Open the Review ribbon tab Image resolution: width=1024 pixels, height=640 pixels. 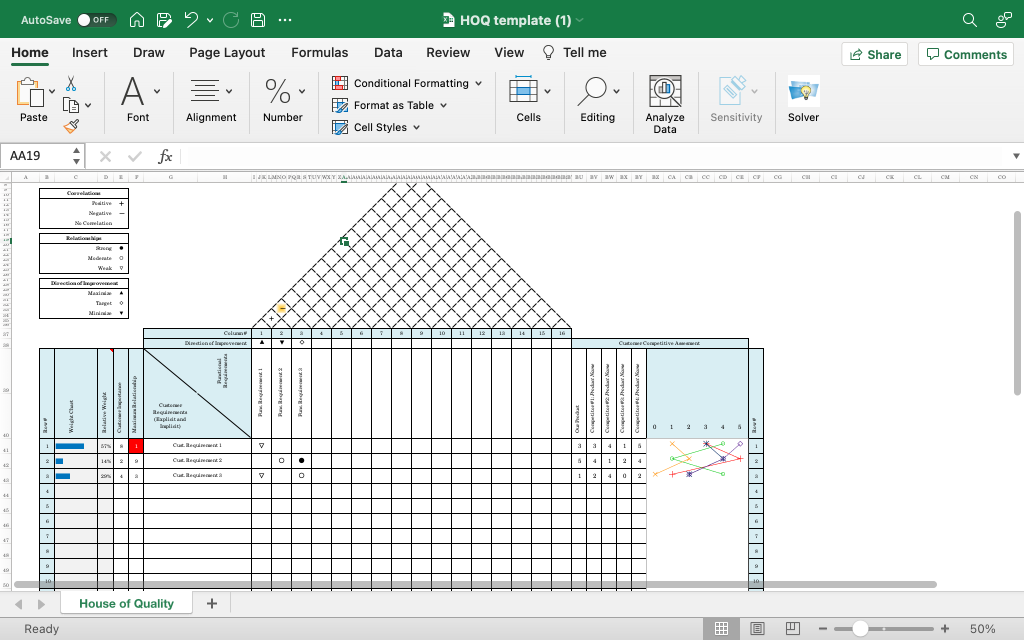click(x=448, y=53)
